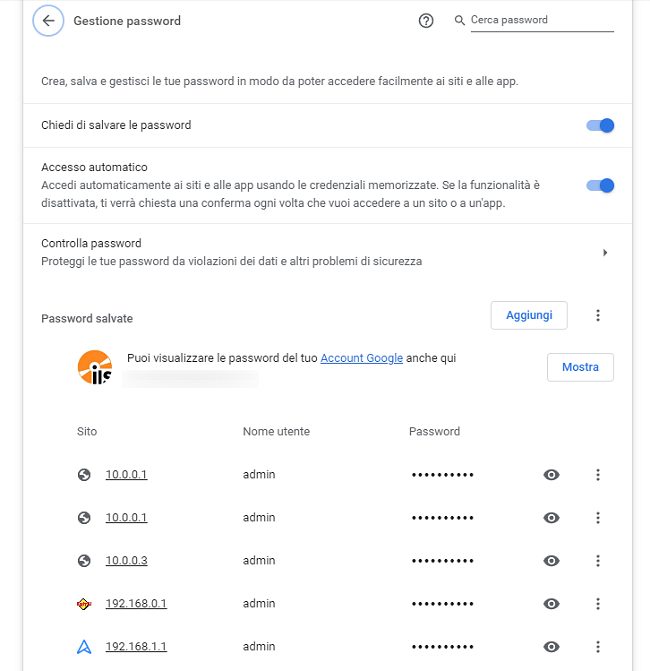The width and height of the screenshot is (650, 671).
Task: Click the admin username in the 192.168.0.1 row
Action: (x=259, y=603)
